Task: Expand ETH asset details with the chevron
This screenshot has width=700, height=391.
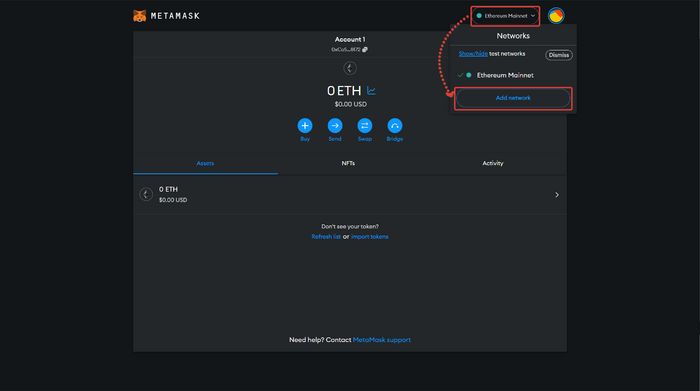Action: [557, 195]
